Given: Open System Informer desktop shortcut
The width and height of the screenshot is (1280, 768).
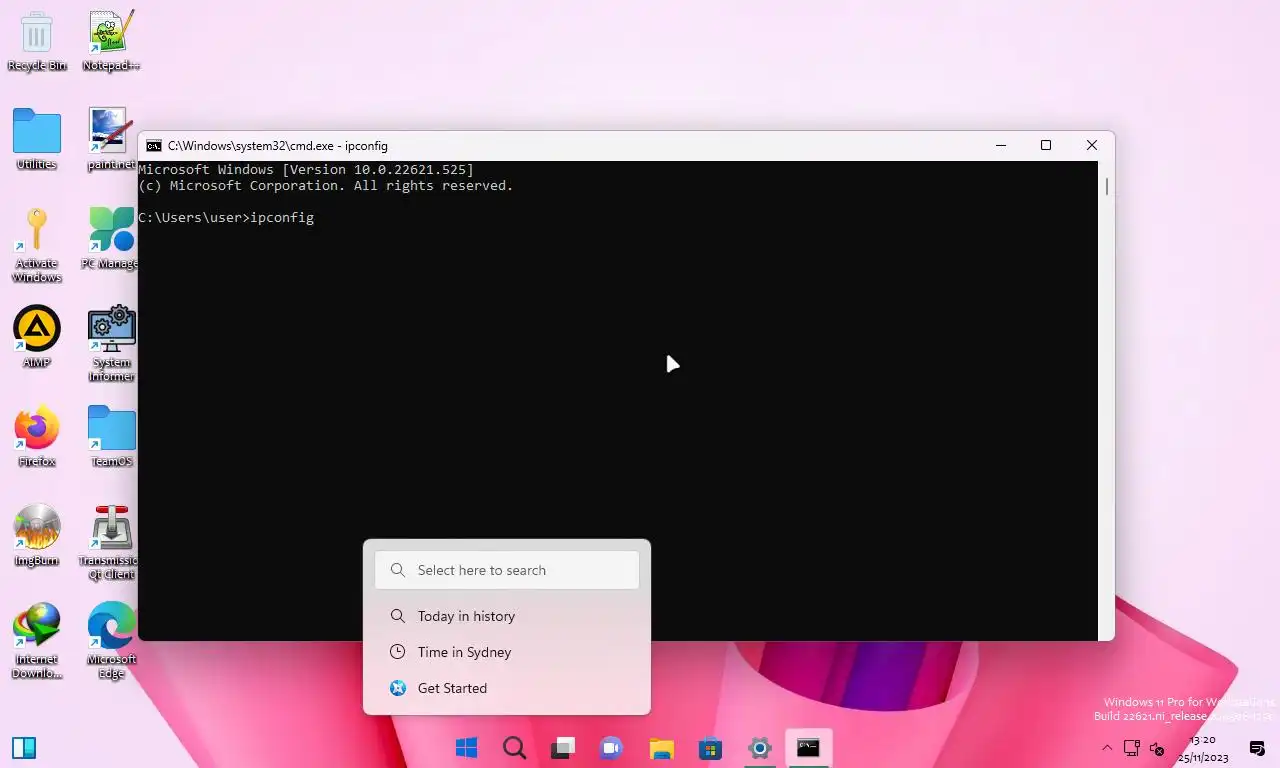Looking at the screenshot, I should 111,345.
